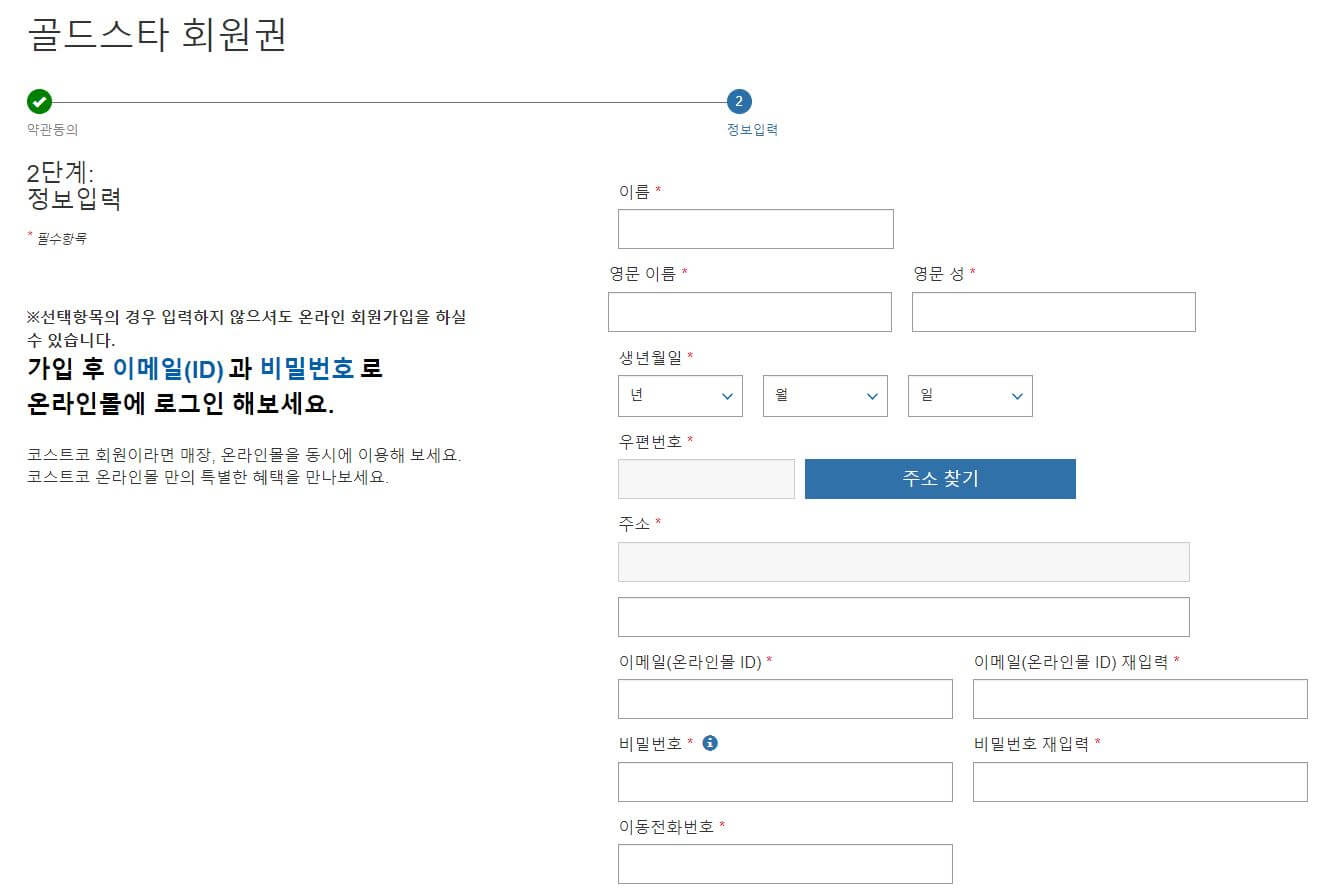This screenshot has width=1326, height=895.
Task: Click the blue step 2 circle icon
Action: point(738,101)
